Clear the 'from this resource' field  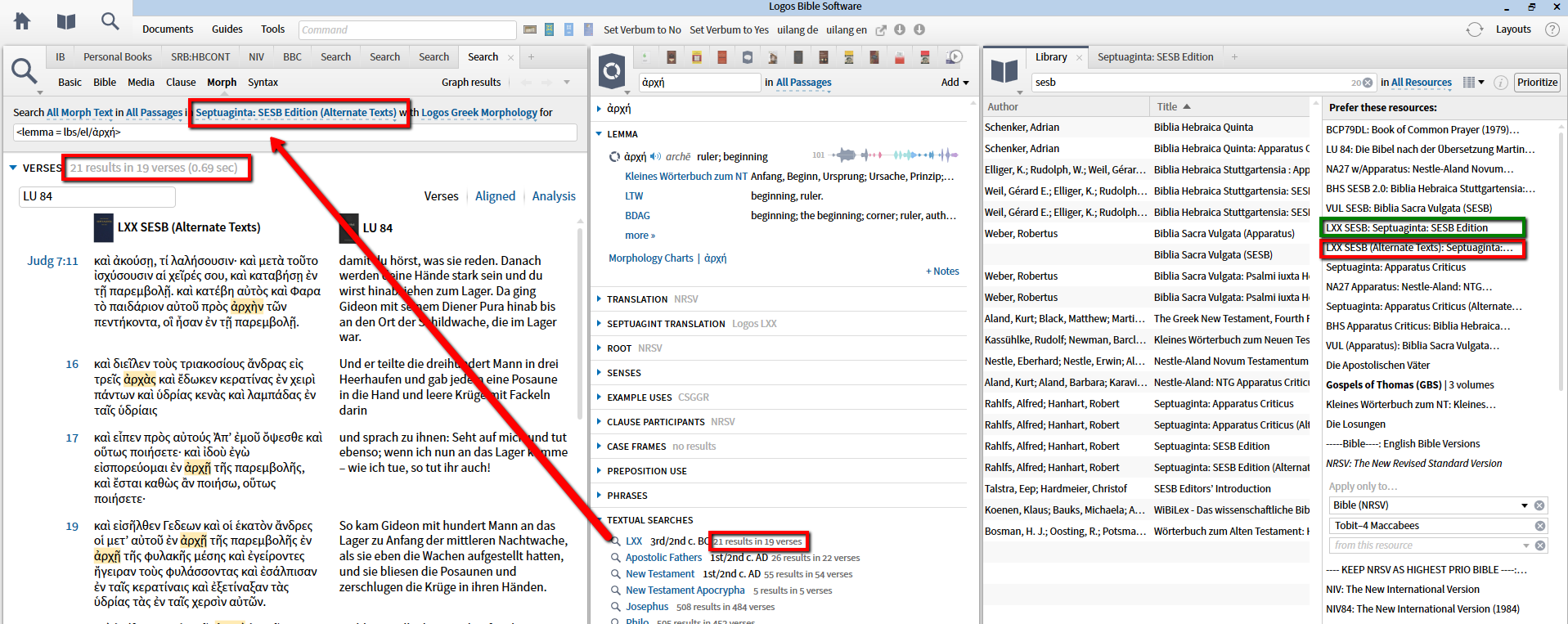pyautogui.click(x=1539, y=545)
